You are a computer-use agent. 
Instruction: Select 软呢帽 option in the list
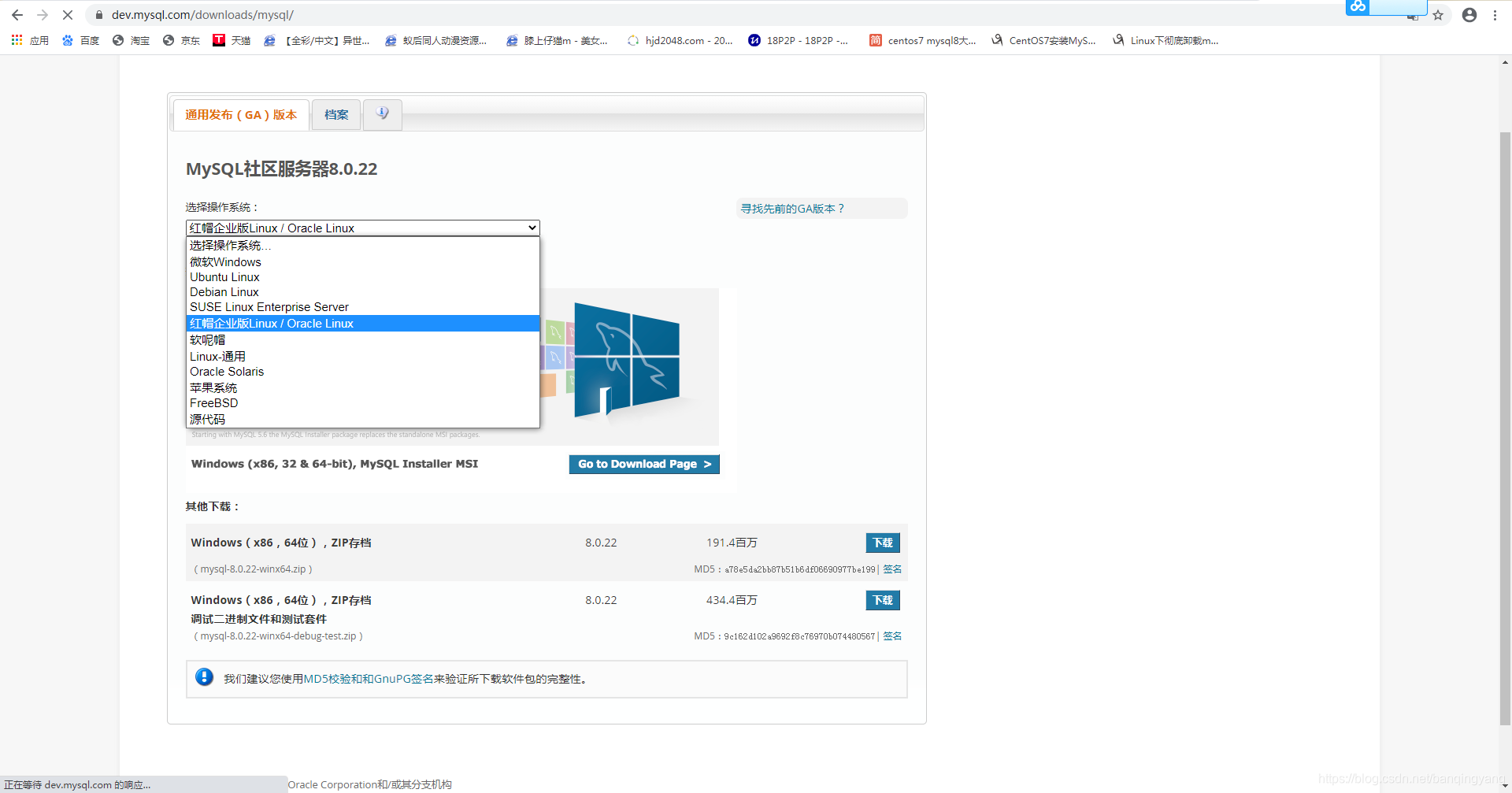pyautogui.click(x=363, y=340)
